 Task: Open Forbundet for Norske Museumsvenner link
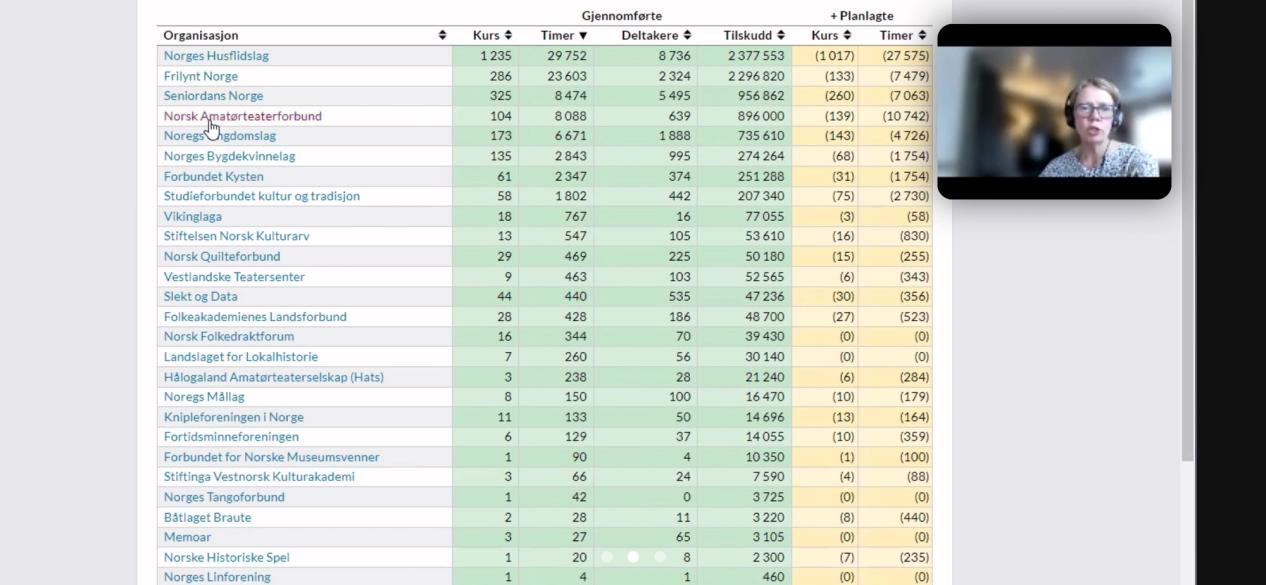click(x=272, y=457)
